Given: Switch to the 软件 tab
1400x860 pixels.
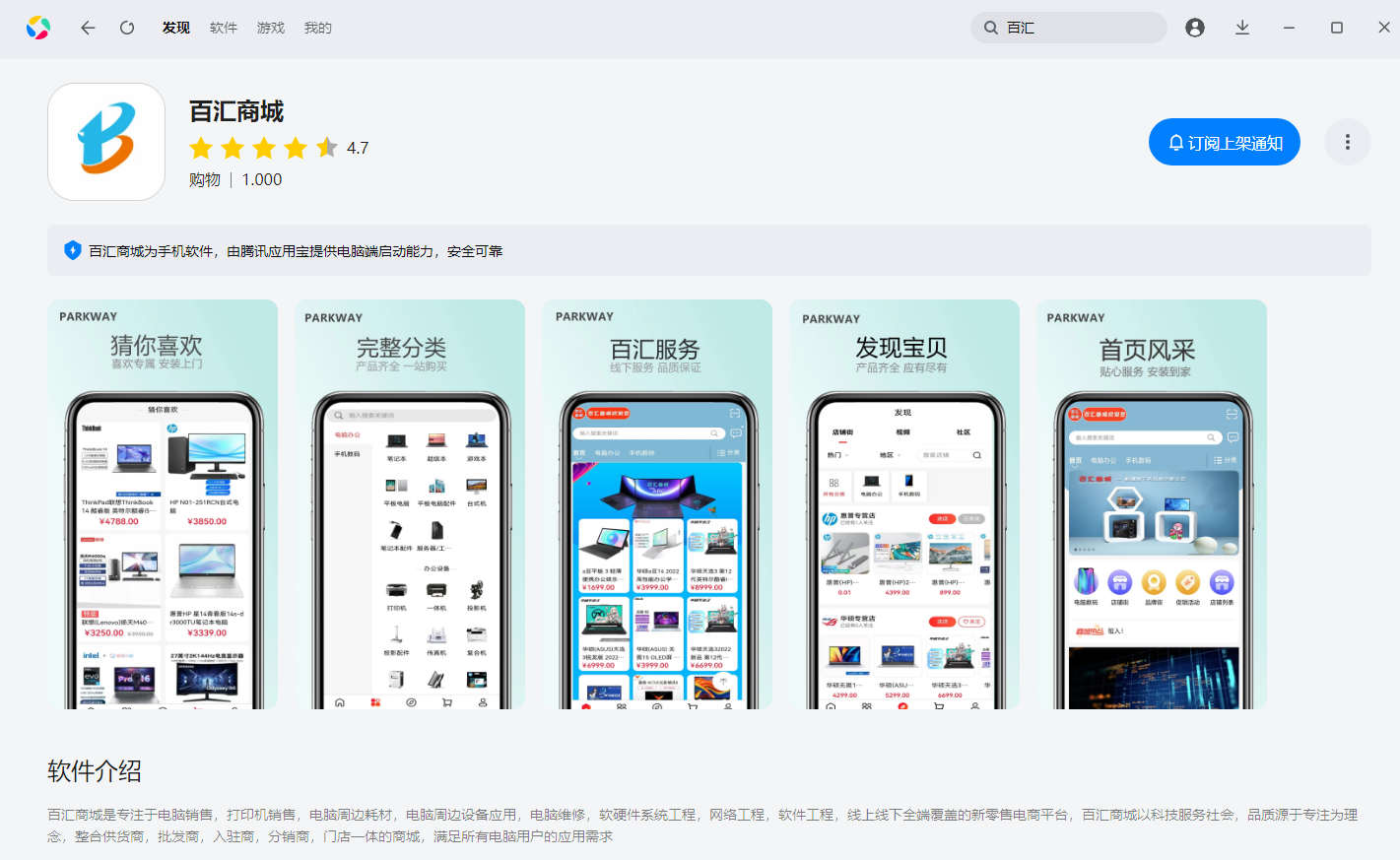Looking at the screenshot, I should pos(224,28).
